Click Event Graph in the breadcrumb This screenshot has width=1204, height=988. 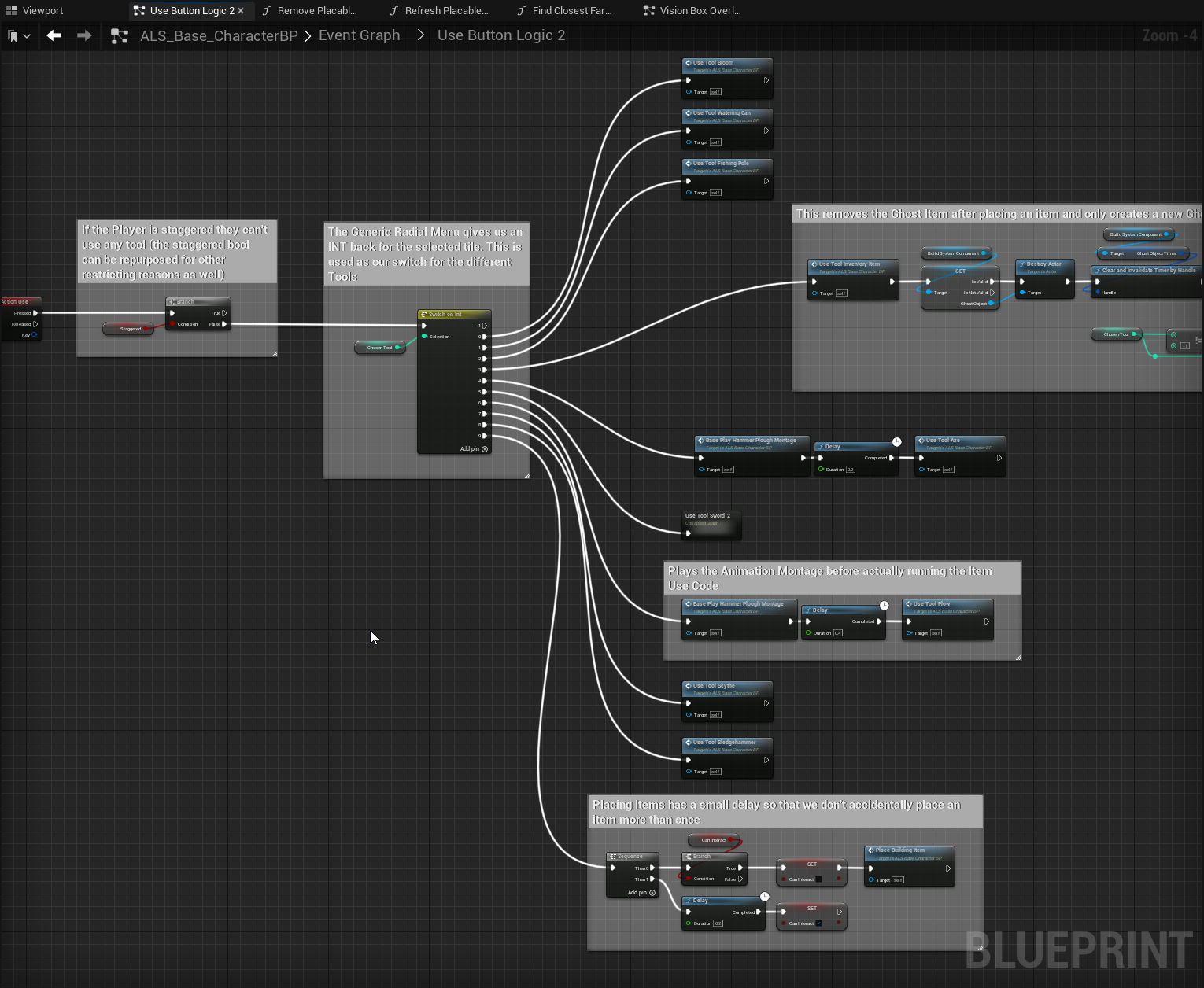tap(359, 35)
